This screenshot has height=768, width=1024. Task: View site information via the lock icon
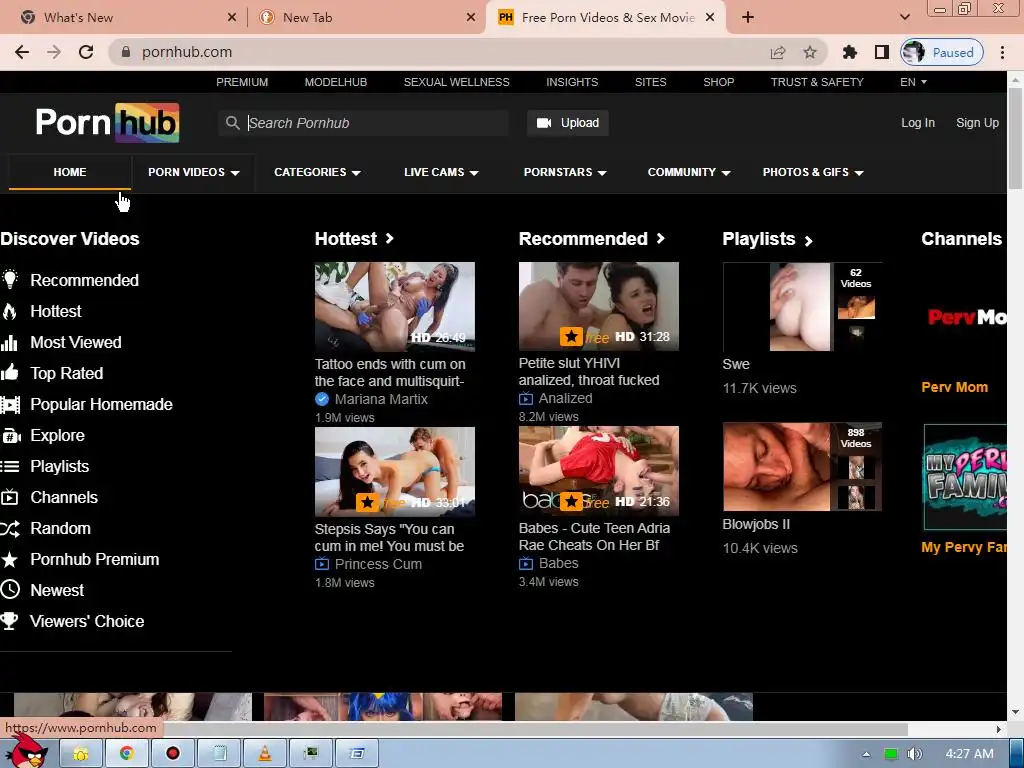[x=126, y=52]
